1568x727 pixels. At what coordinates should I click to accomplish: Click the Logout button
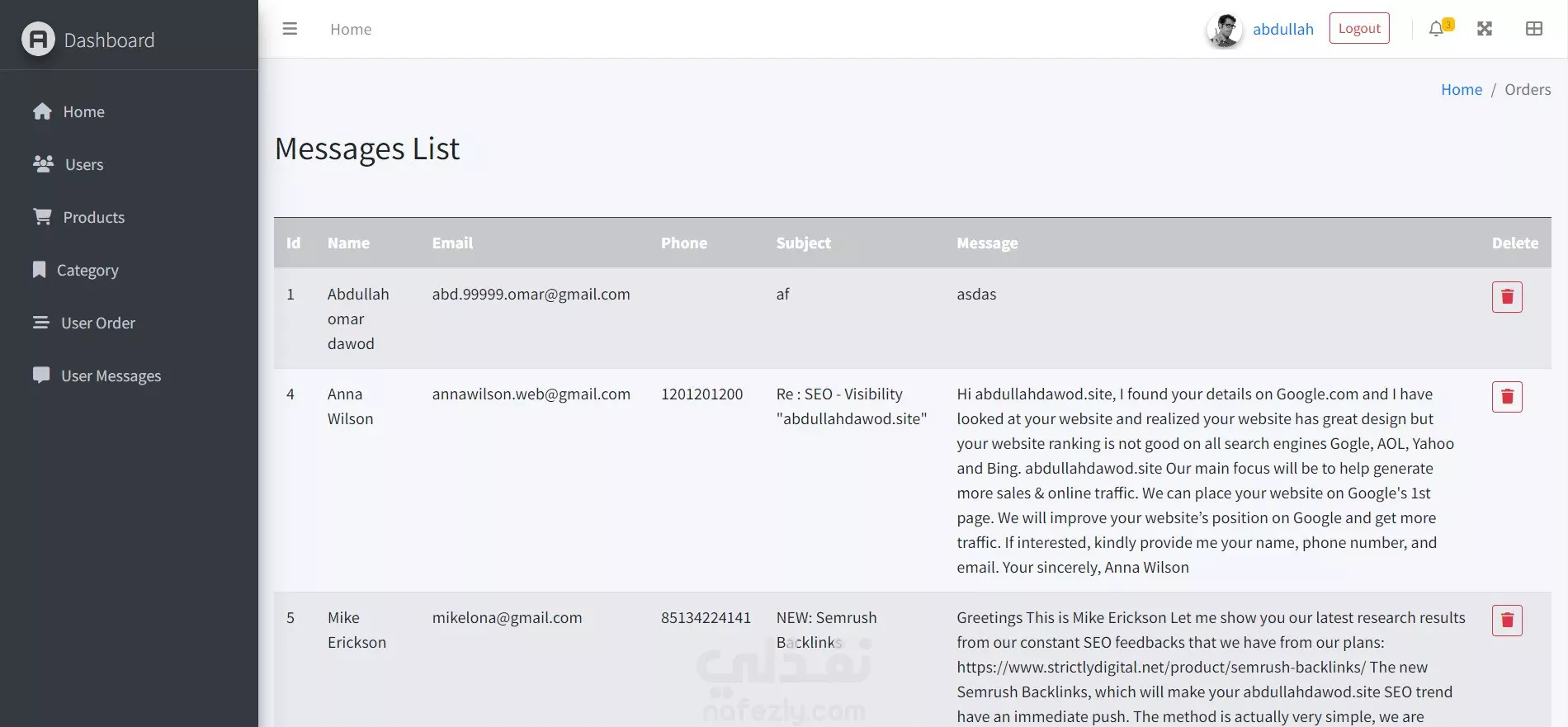tap(1359, 28)
